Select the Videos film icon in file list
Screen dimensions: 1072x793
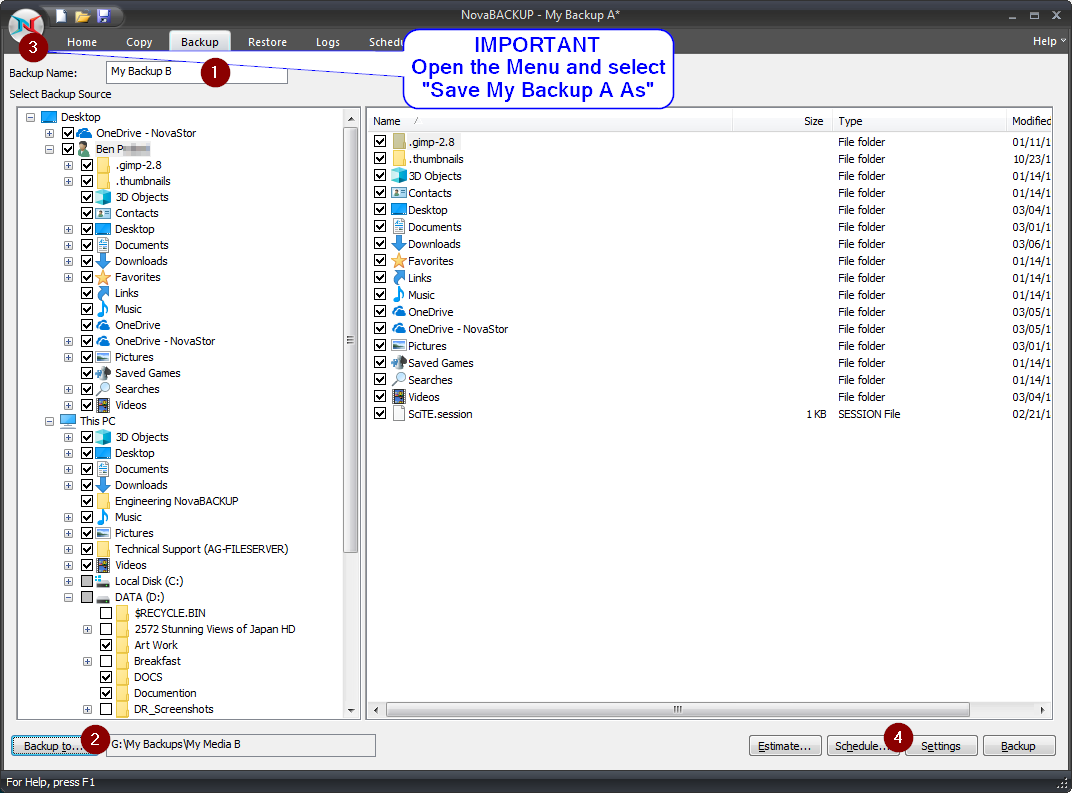pyautogui.click(x=399, y=396)
